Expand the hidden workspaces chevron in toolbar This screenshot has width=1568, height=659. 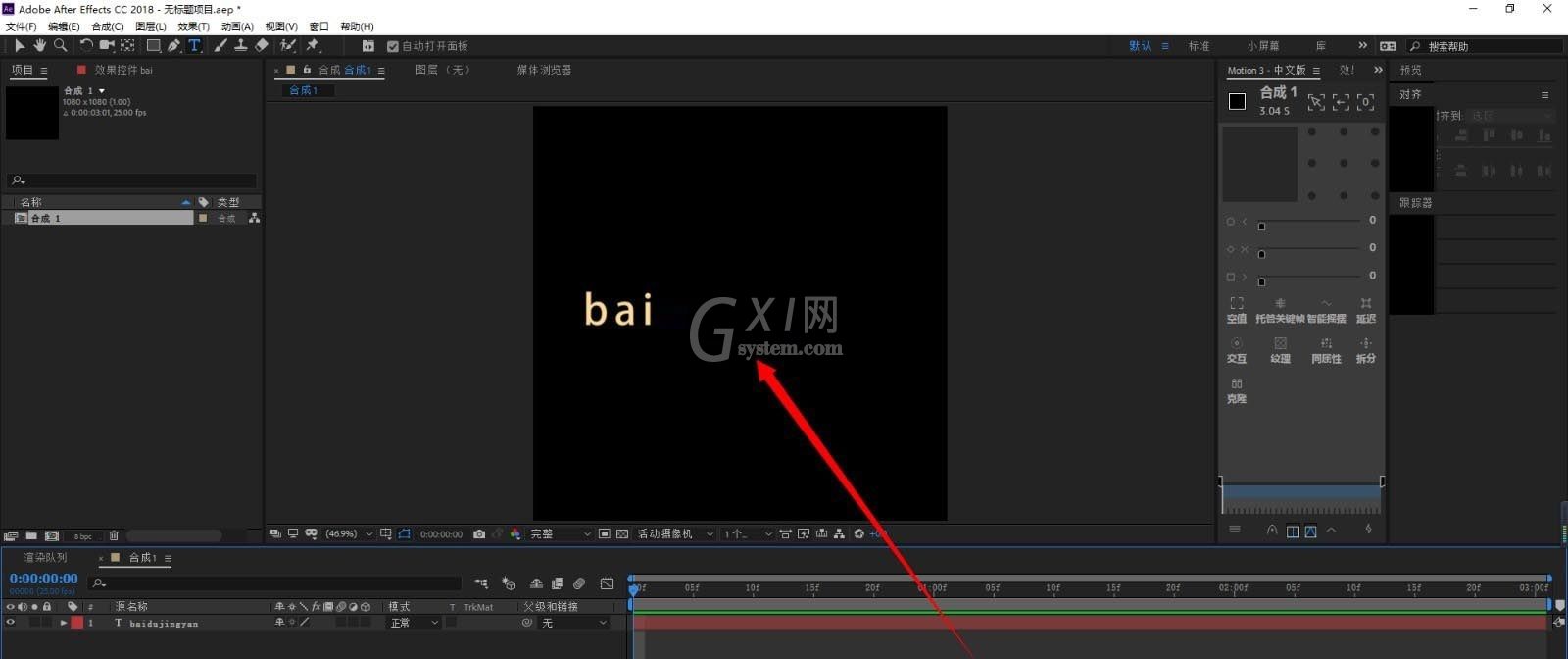pos(1362,45)
